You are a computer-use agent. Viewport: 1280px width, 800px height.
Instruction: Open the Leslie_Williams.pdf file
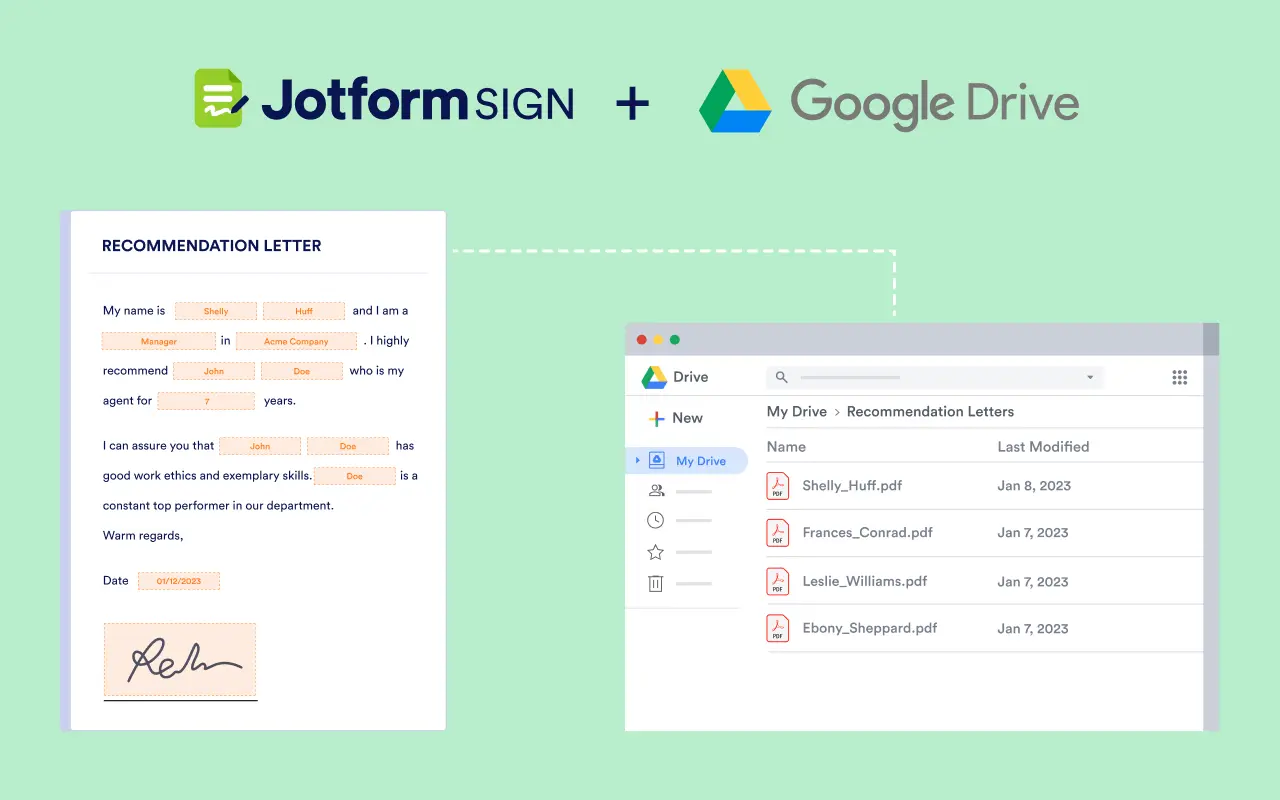tap(864, 581)
